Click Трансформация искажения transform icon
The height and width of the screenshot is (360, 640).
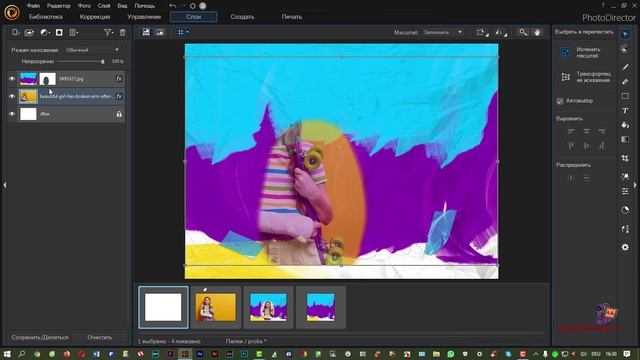tap(565, 77)
